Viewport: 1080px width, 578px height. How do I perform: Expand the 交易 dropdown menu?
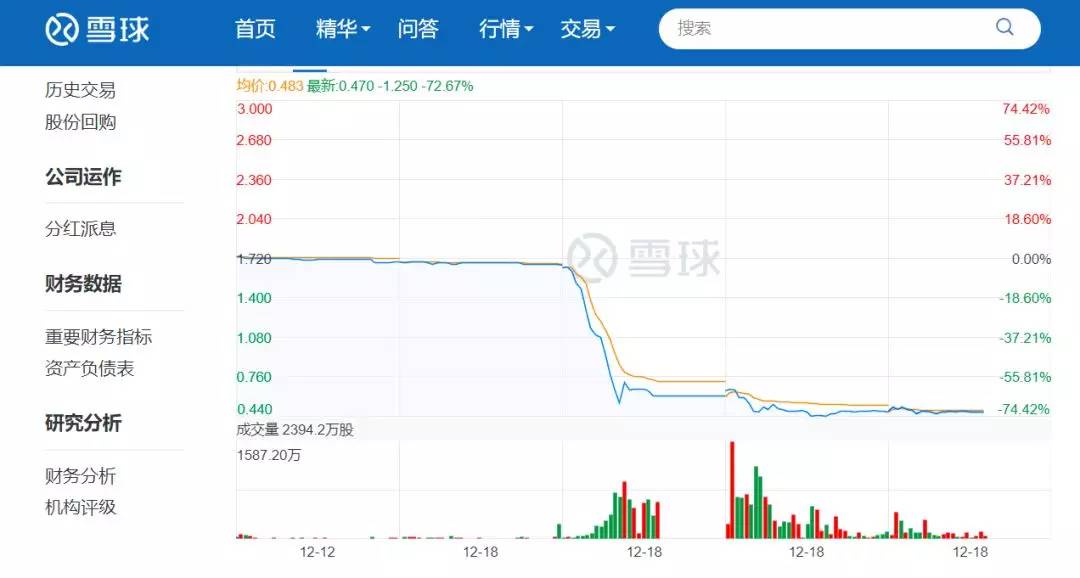tap(588, 28)
